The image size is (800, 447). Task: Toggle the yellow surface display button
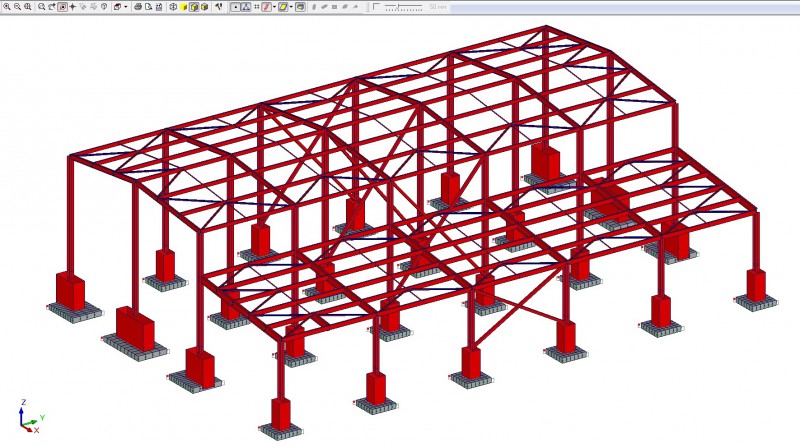click(x=283, y=7)
